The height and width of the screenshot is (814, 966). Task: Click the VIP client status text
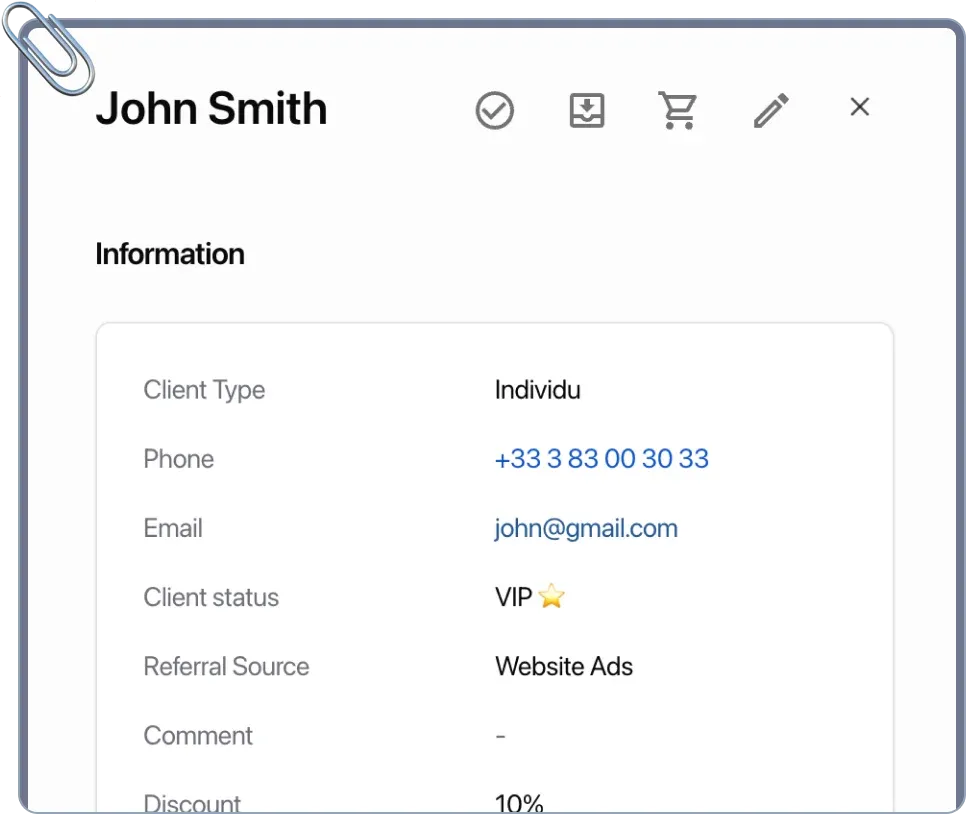pos(512,596)
